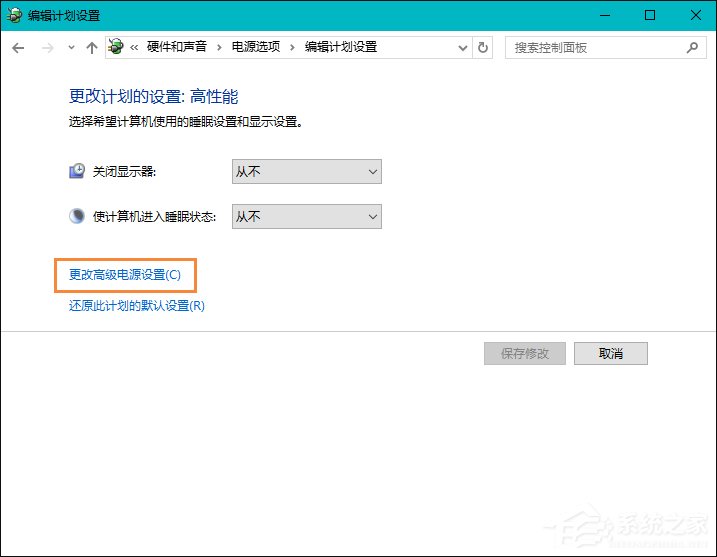This screenshot has width=717, height=557.
Task: Refresh the page with the refresh icon
Action: 482,48
